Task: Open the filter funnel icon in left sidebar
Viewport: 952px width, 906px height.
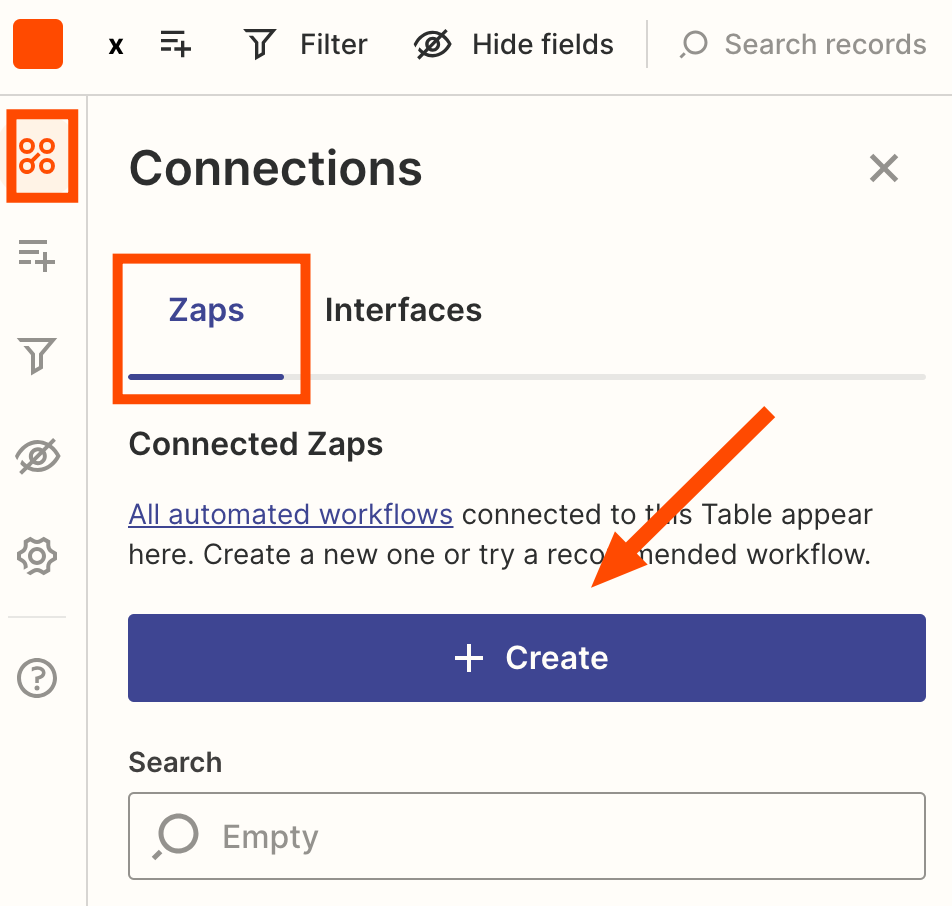Action: point(37,355)
